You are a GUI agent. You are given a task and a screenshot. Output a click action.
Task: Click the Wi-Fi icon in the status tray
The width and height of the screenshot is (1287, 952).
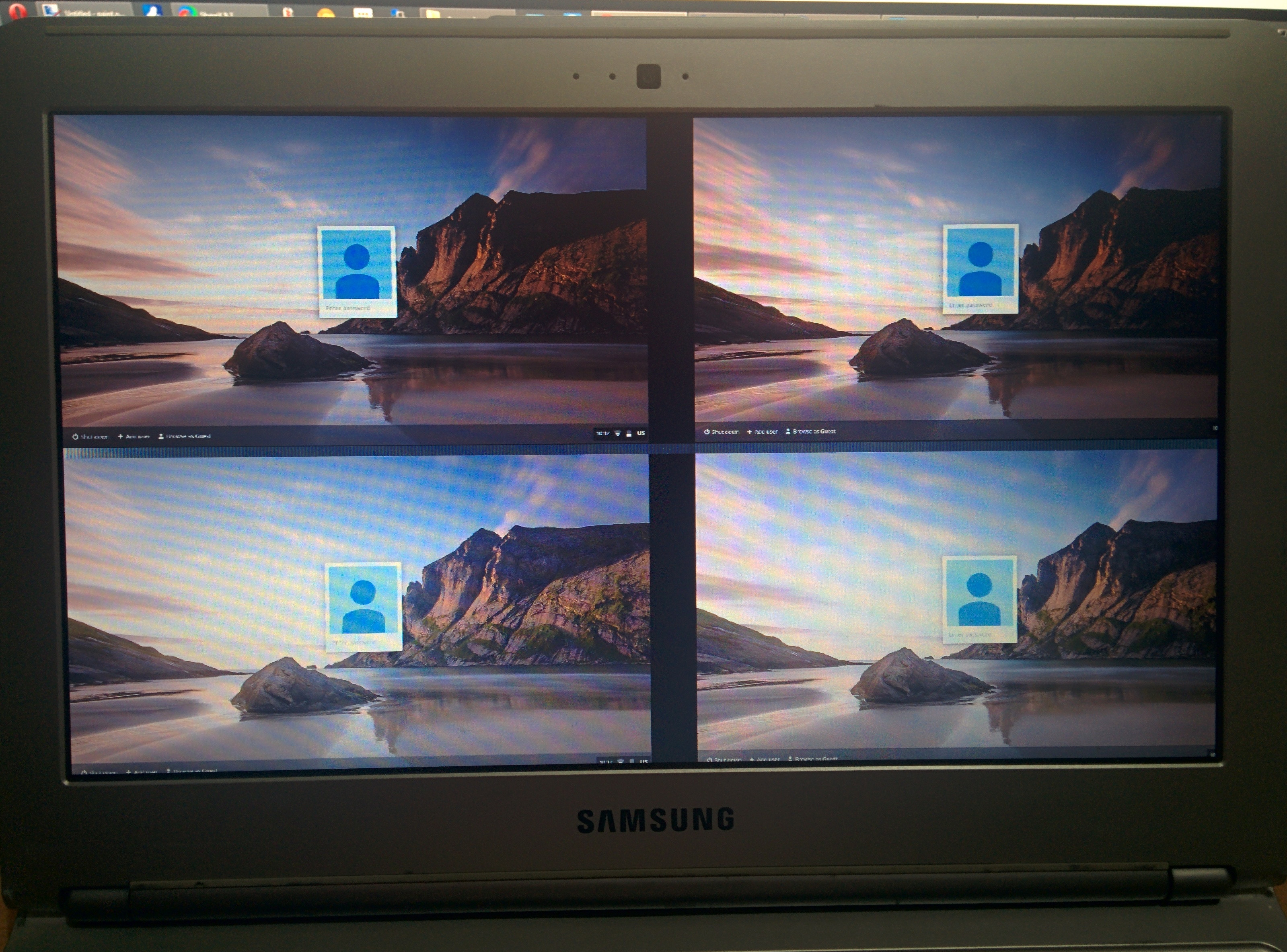click(617, 433)
